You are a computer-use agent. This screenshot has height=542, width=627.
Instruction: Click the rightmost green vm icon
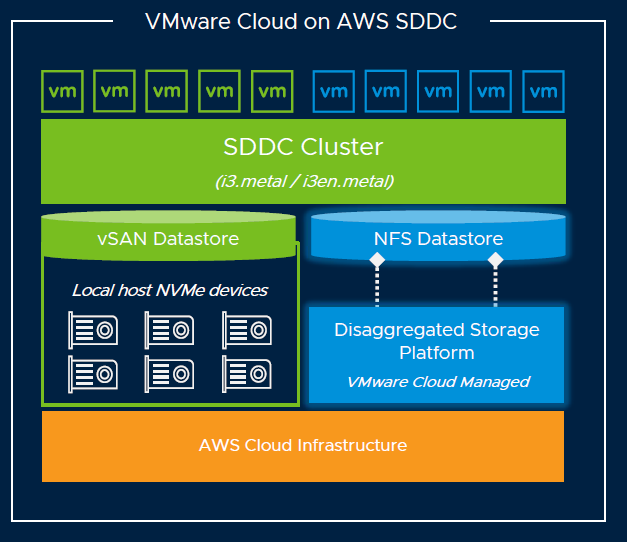tap(272, 91)
